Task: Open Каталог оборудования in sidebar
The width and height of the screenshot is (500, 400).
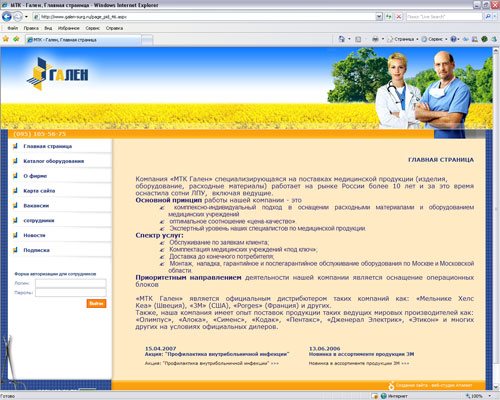Action: pyautogui.click(x=53, y=161)
